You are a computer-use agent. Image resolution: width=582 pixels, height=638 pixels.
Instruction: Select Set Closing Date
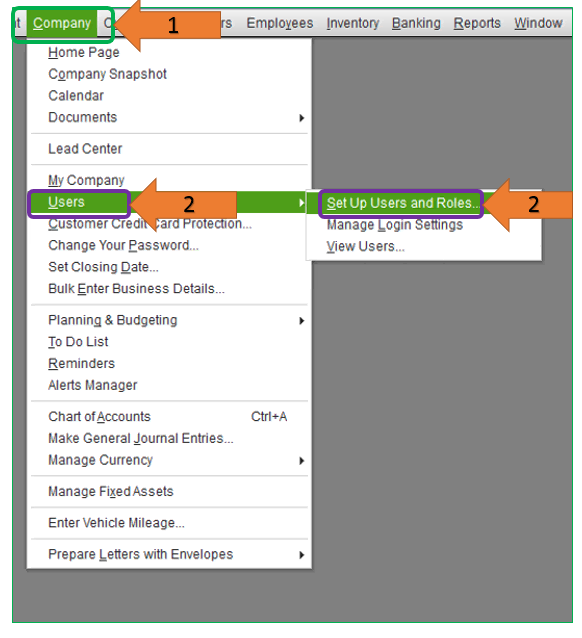pos(103,267)
